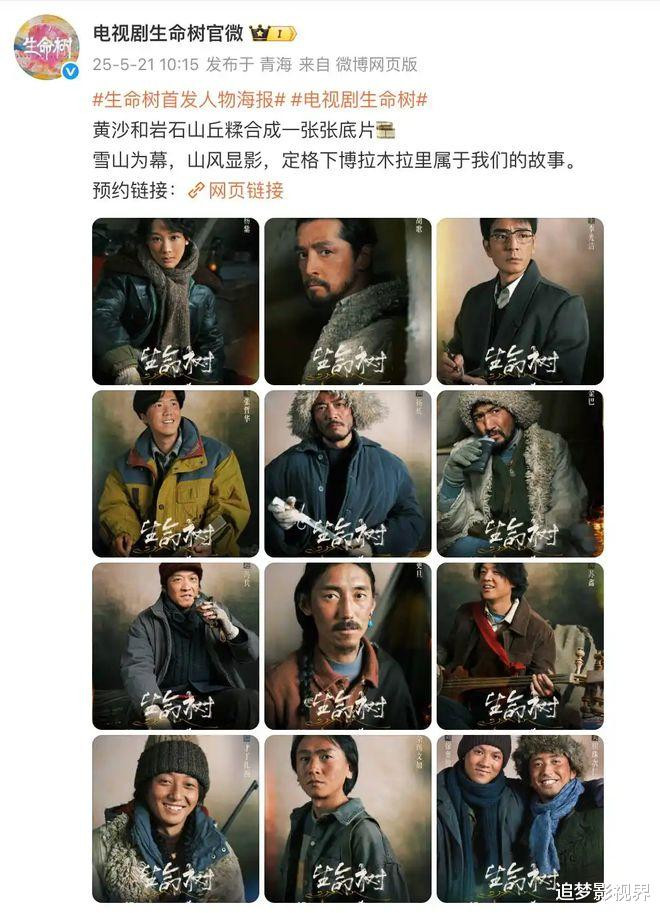This screenshot has height=913, width=660.
Task: Click the 微博网页版 source text
Action: point(376,65)
